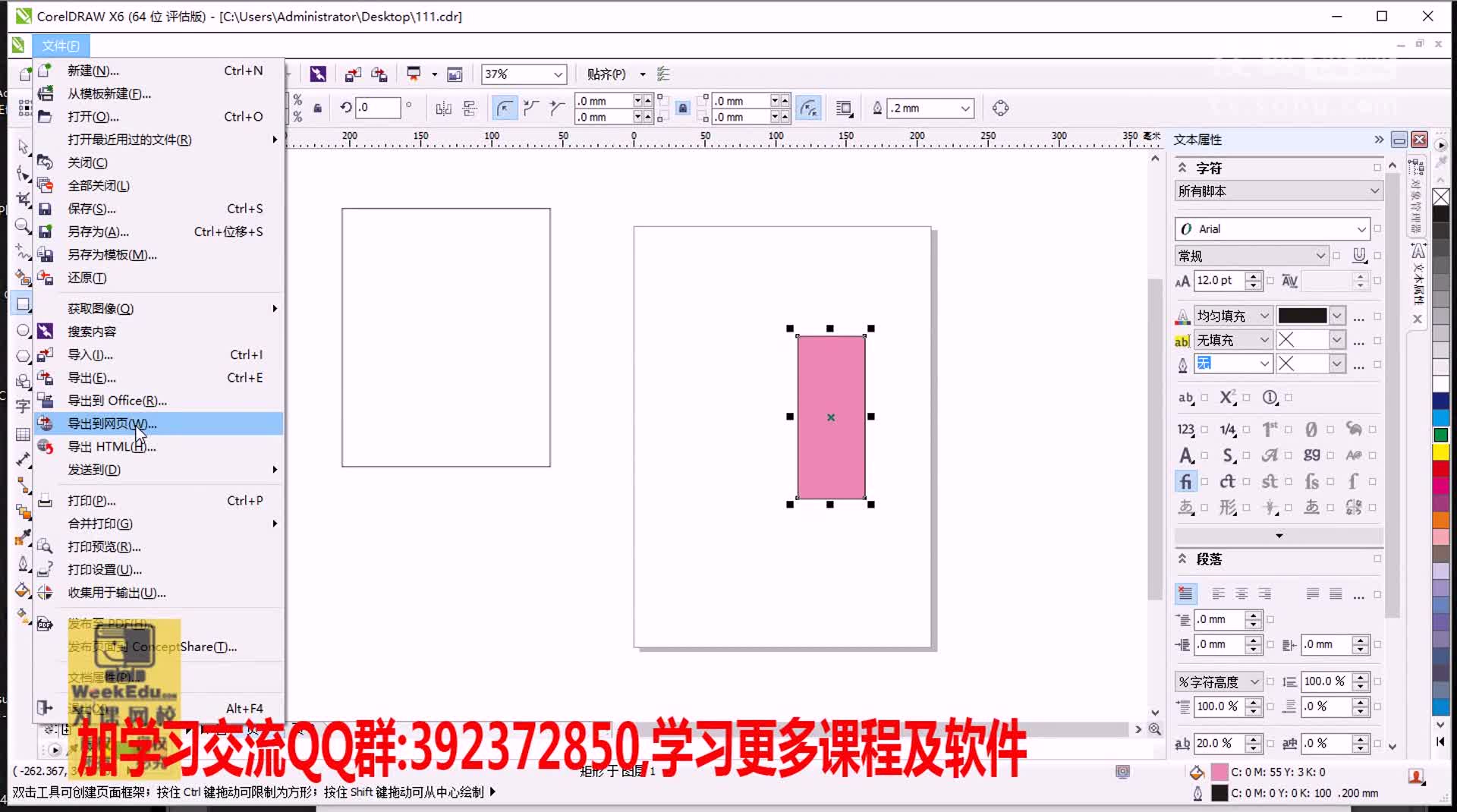Toggle the checkbox beside Arial font box
Screen dimensions: 1457x812
tap(1377, 228)
